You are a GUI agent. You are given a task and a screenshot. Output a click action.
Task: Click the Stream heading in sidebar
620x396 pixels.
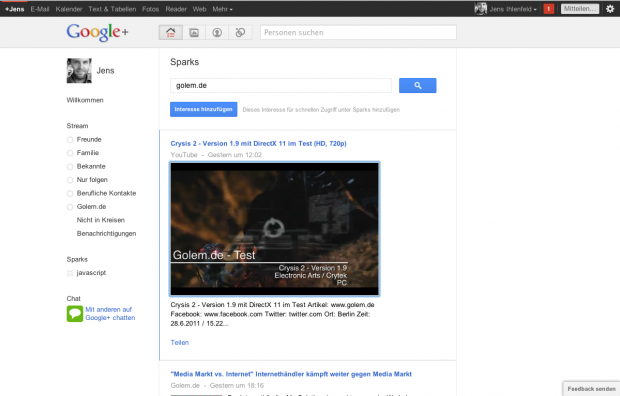coord(78,126)
